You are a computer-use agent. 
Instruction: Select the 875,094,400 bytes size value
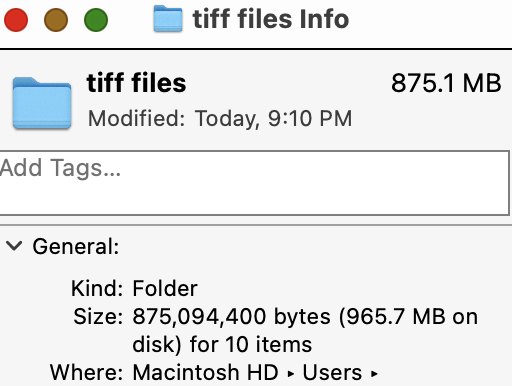pyautogui.click(x=232, y=316)
